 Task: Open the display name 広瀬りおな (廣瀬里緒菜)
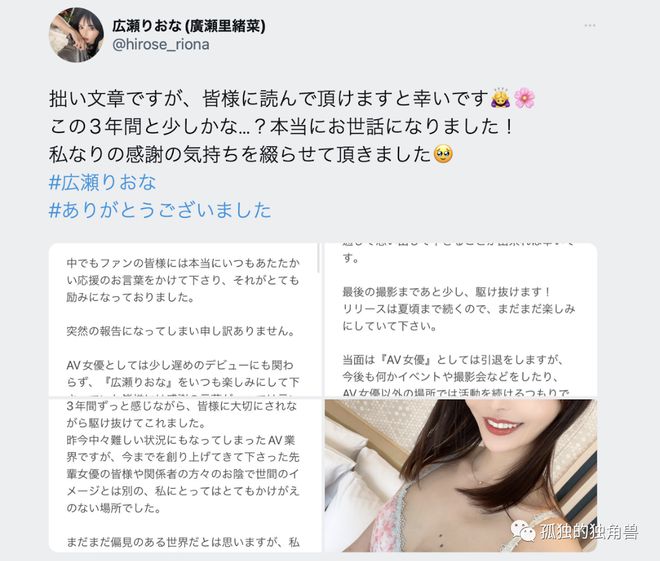coord(189,26)
